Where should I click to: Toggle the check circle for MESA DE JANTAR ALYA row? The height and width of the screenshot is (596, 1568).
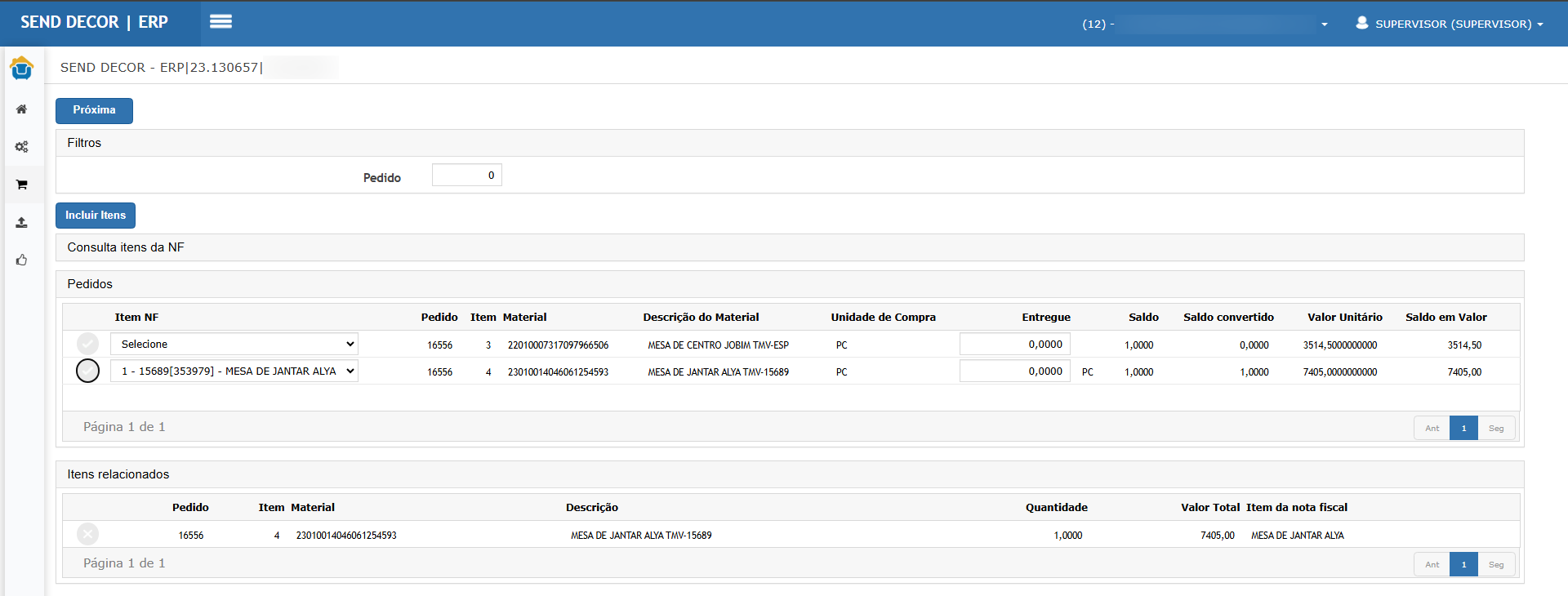tap(87, 371)
